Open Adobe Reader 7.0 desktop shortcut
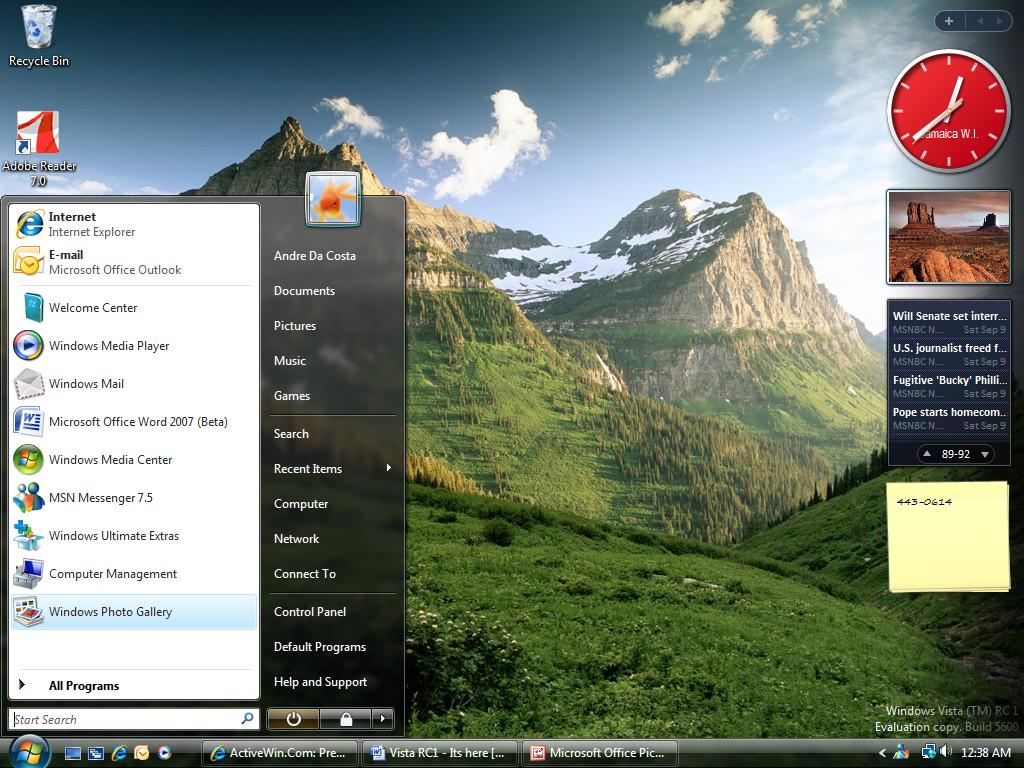The width and height of the screenshot is (1024, 768). coord(39,149)
